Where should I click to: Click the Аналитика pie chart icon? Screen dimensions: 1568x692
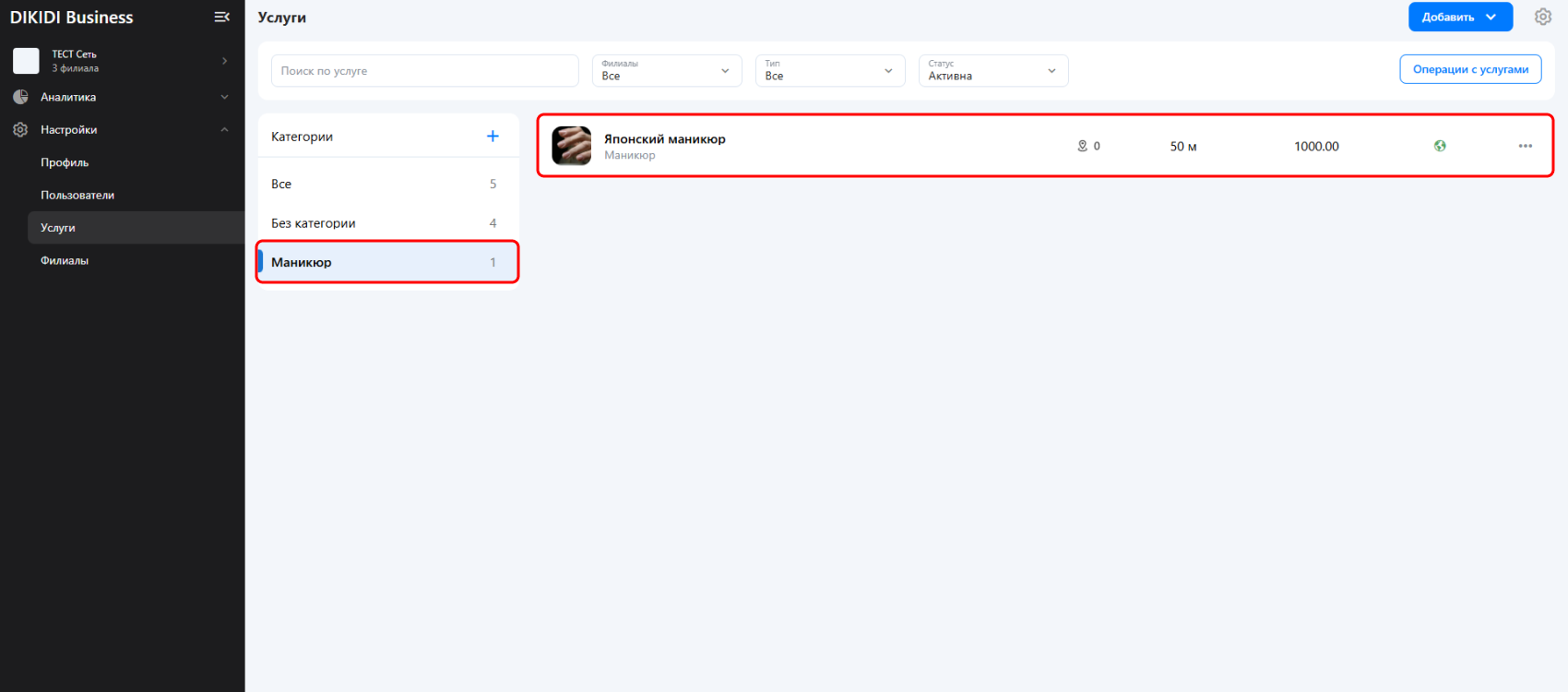(x=20, y=97)
